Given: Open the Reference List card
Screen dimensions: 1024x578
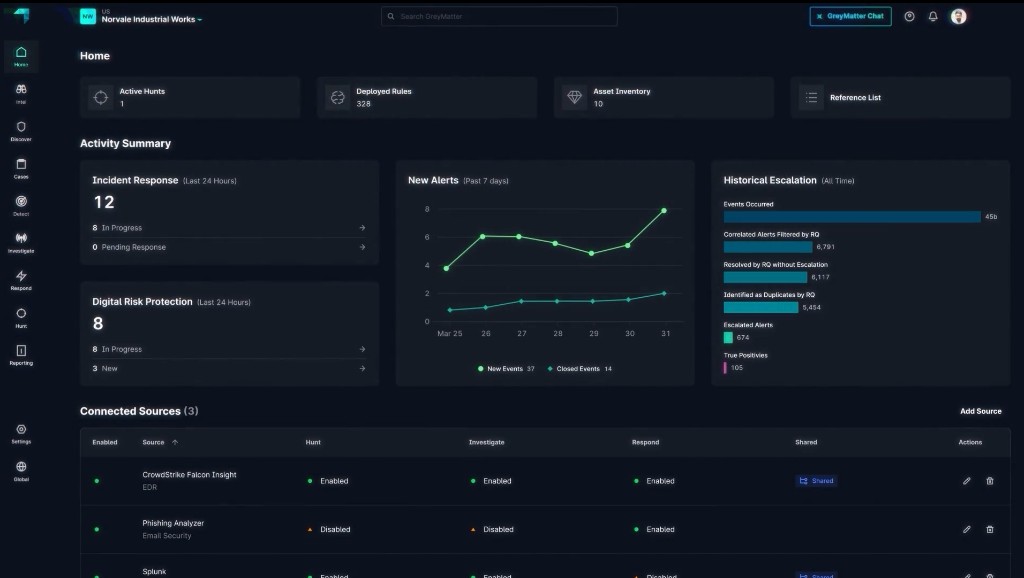Looking at the screenshot, I should [x=901, y=97].
